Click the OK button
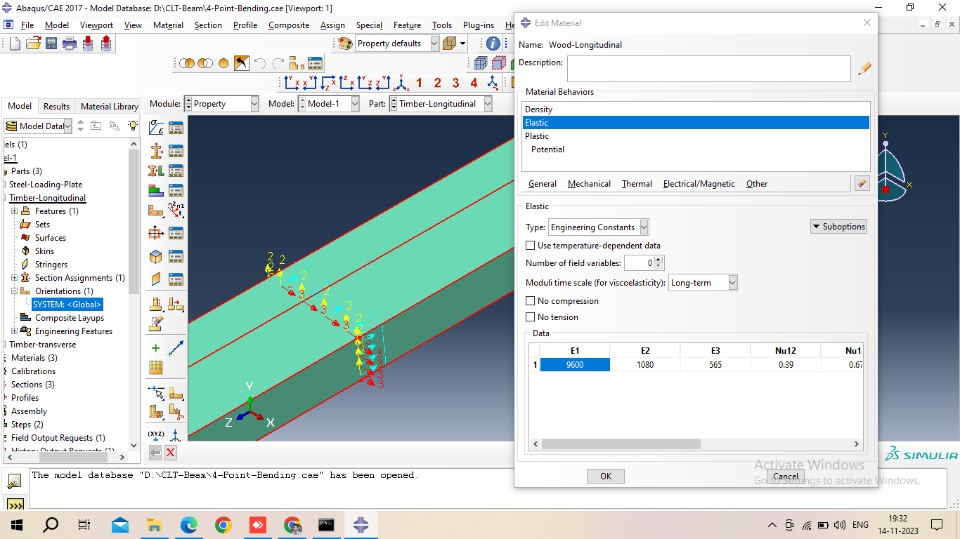The width and height of the screenshot is (960, 539). pos(606,477)
